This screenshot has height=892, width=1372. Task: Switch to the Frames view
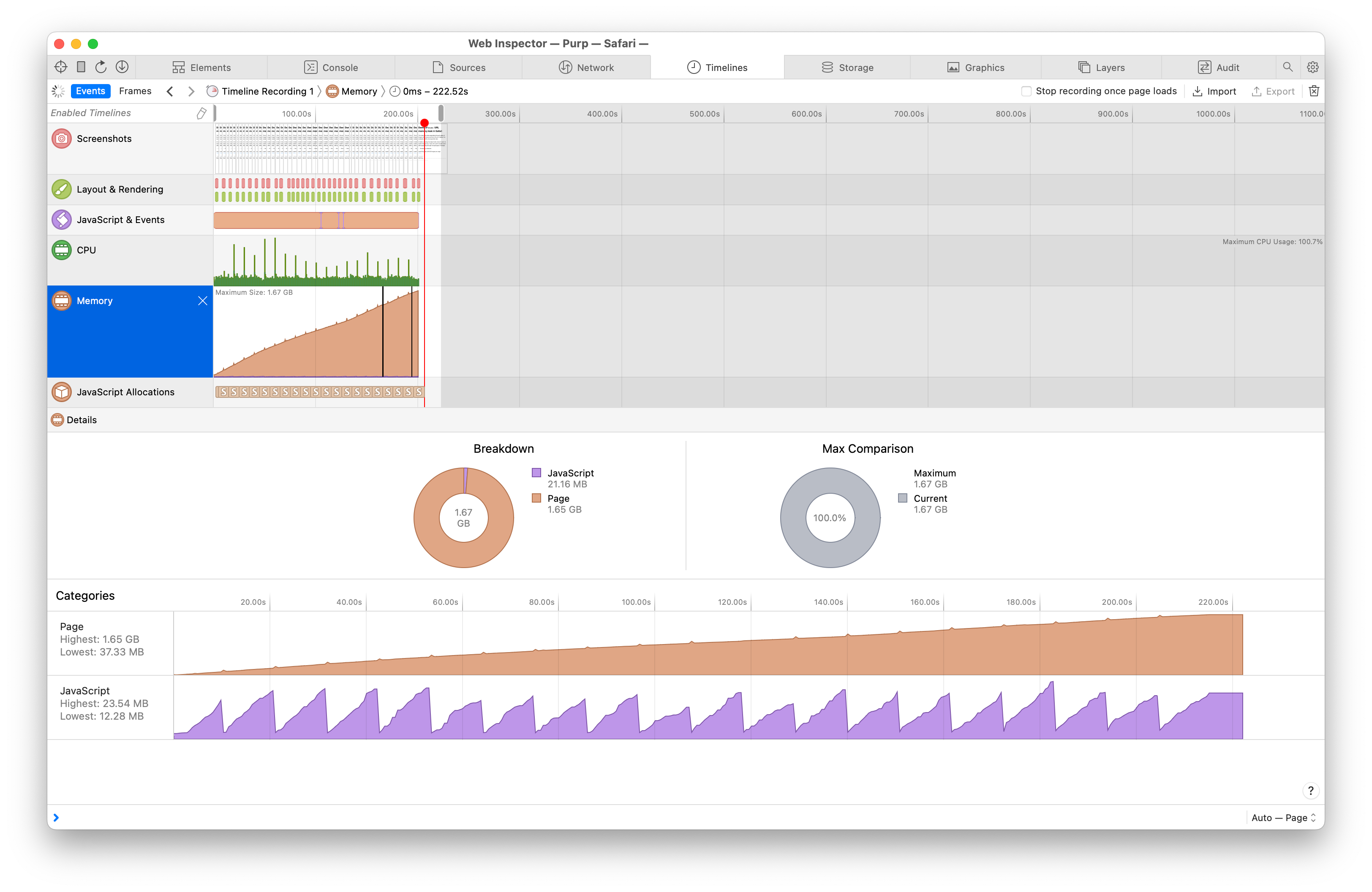[x=135, y=91]
